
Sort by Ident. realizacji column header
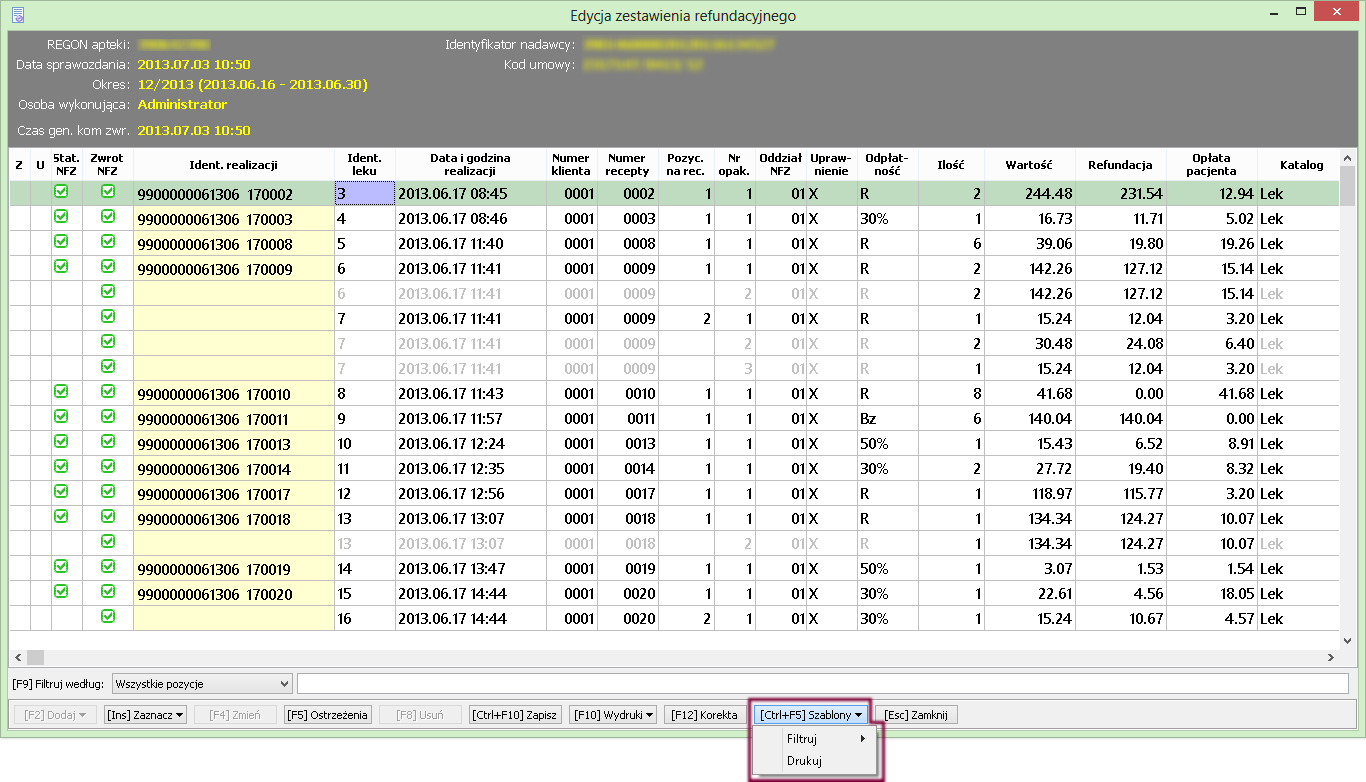coord(233,165)
